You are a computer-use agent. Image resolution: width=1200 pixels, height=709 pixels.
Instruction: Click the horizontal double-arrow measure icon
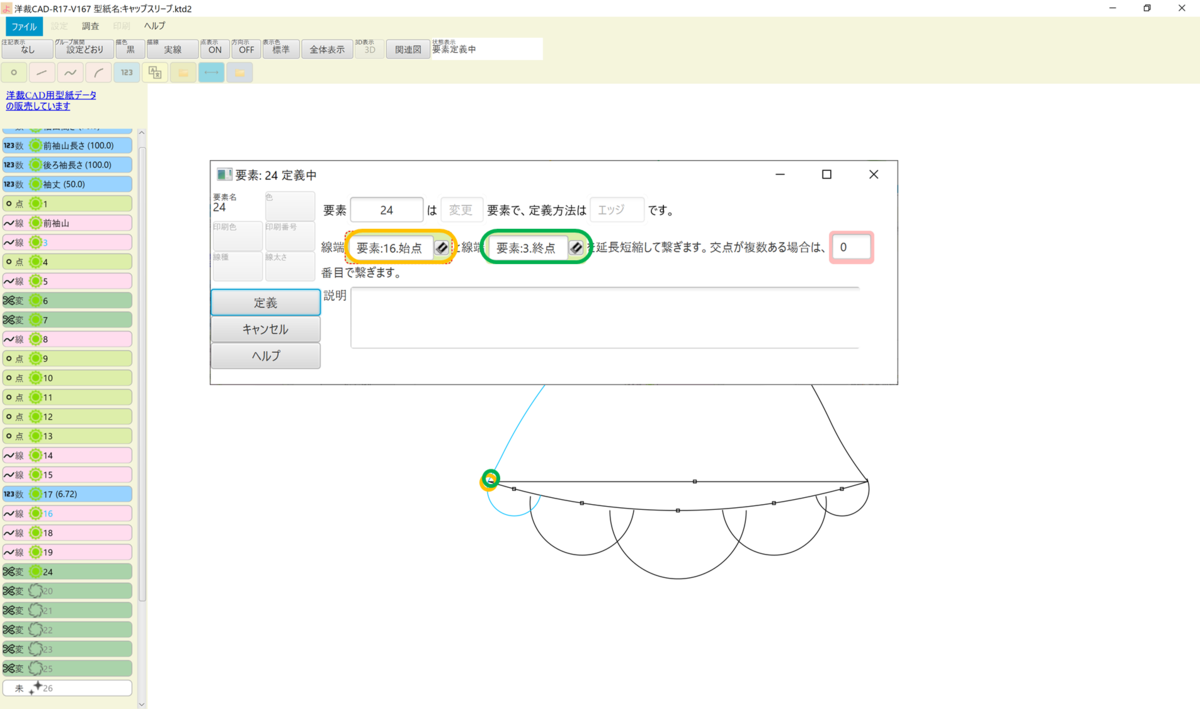[x=210, y=72]
